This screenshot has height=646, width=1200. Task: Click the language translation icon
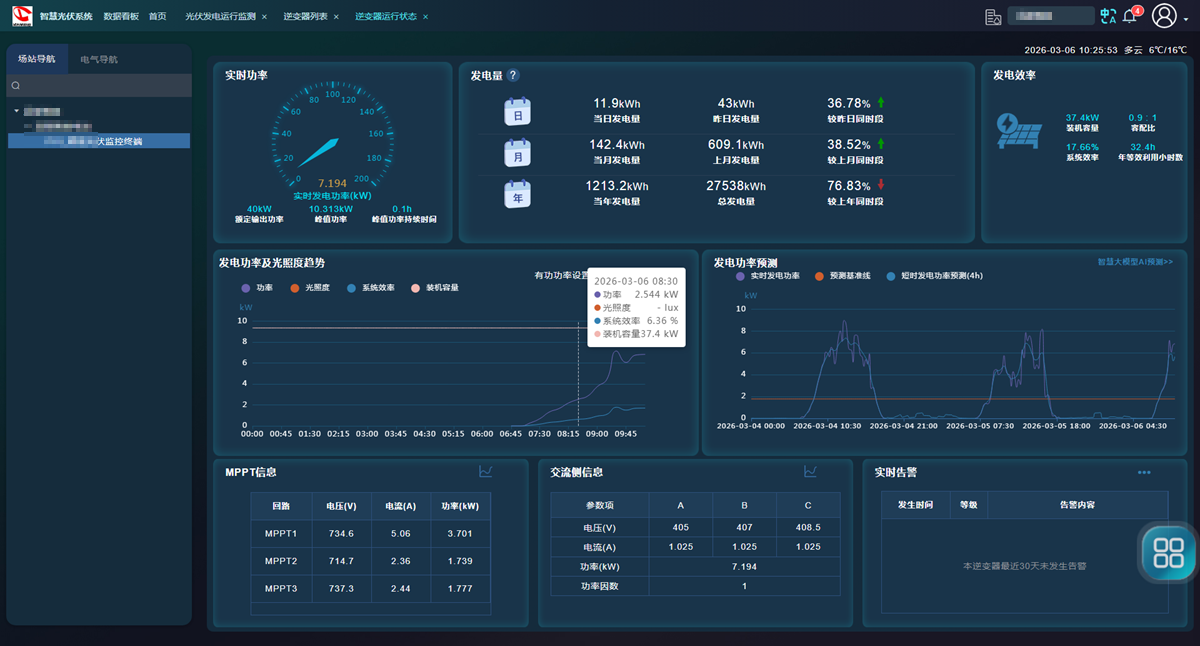(x=1107, y=16)
